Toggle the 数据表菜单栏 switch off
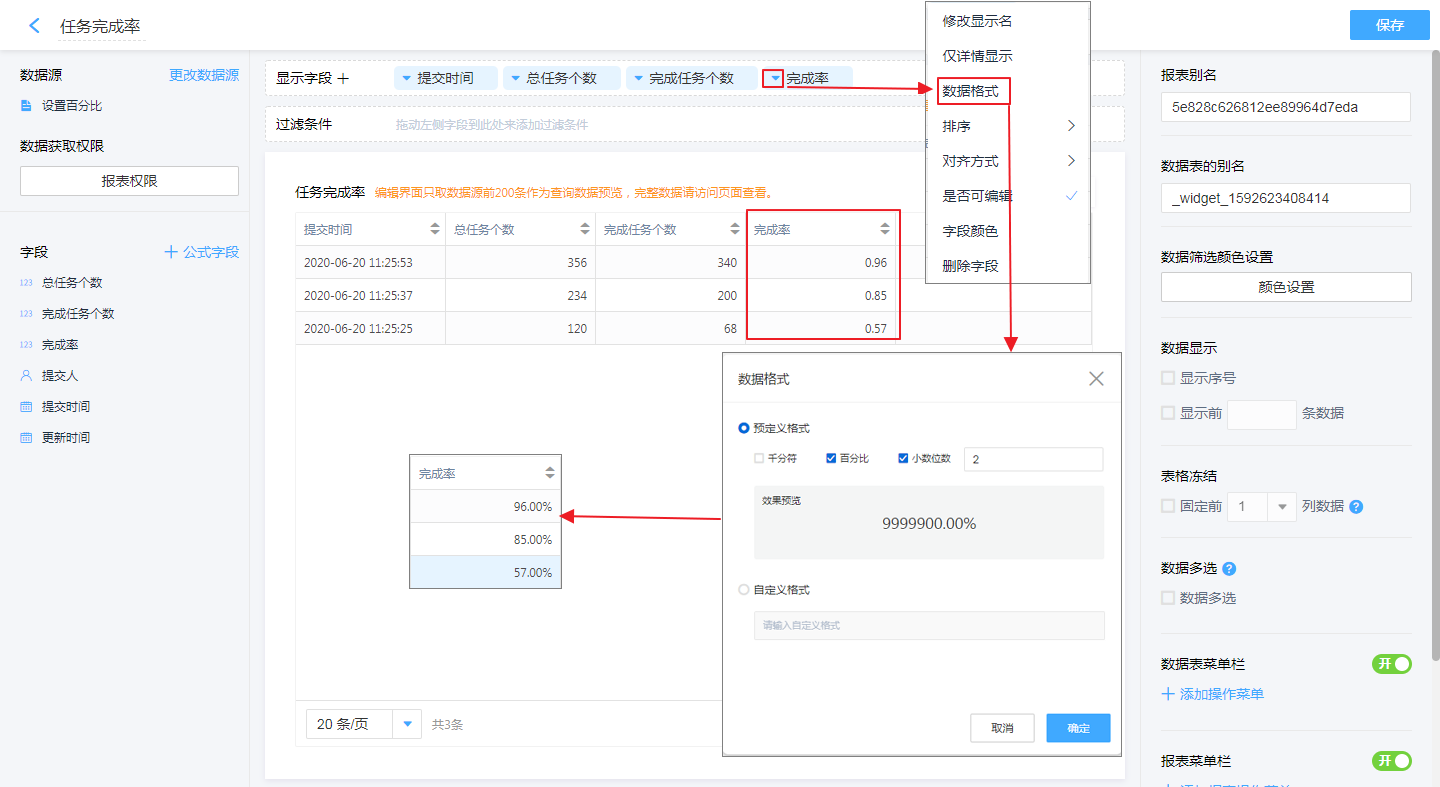The width and height of the screenshot is (1440, 787). click(1392, 664)
